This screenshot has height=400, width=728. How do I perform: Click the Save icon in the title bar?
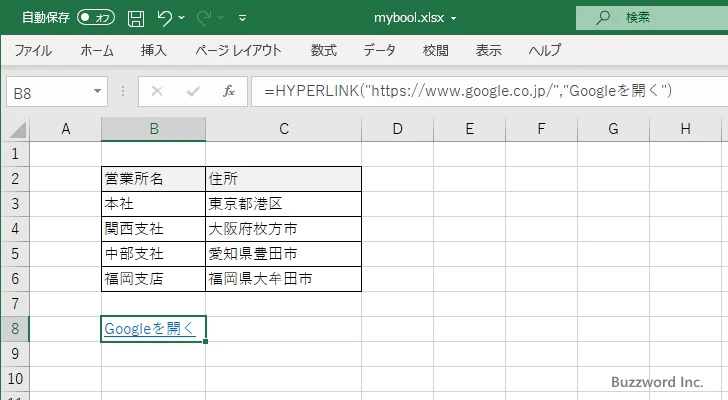coord(136,18)
